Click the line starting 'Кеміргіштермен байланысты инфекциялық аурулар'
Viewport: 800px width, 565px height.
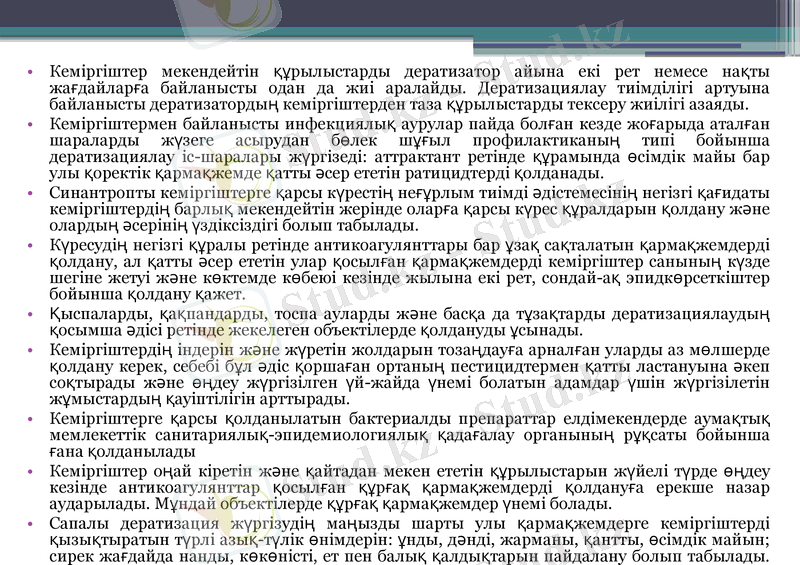[x=409, y=124]
